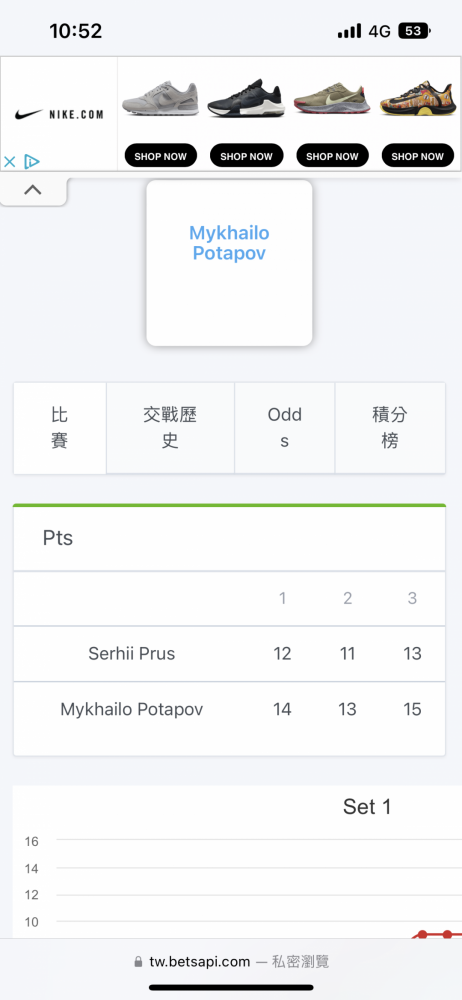This screenshot has width=462, height=1000.
Task: Click Shop Now under the black sneaker
Action: pyautogui.click(x=246, y=156)
